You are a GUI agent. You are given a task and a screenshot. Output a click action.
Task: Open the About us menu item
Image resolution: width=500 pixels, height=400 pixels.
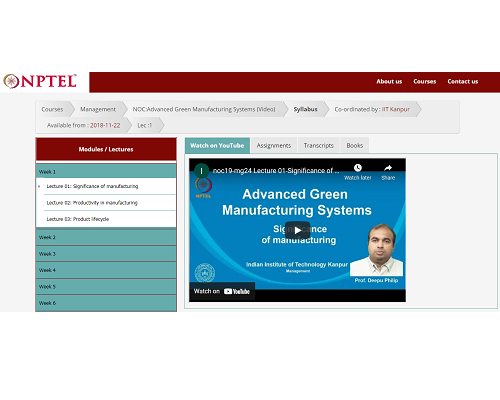click(389, 81)
